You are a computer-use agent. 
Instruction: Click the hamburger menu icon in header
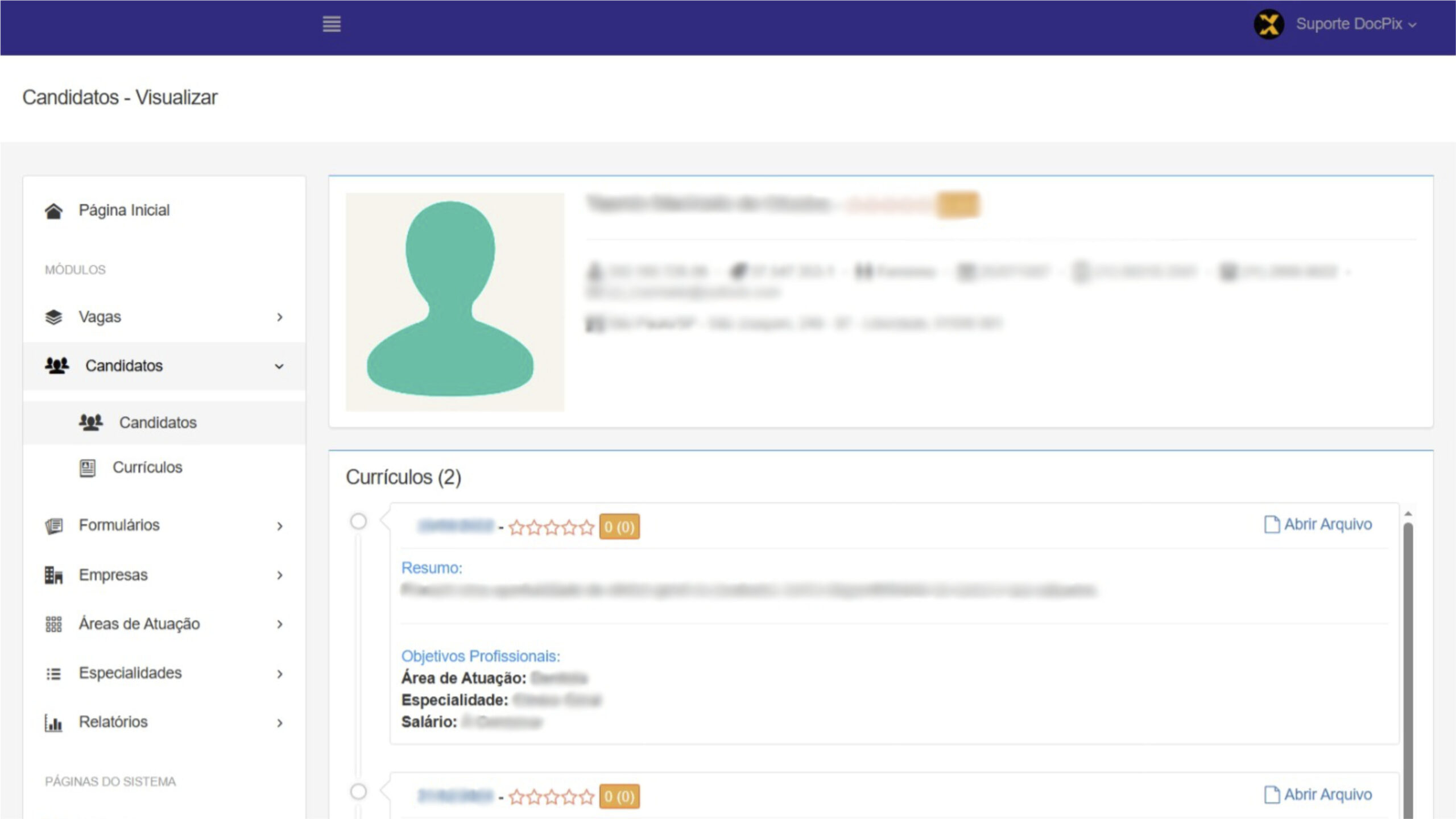pos(332,24)
